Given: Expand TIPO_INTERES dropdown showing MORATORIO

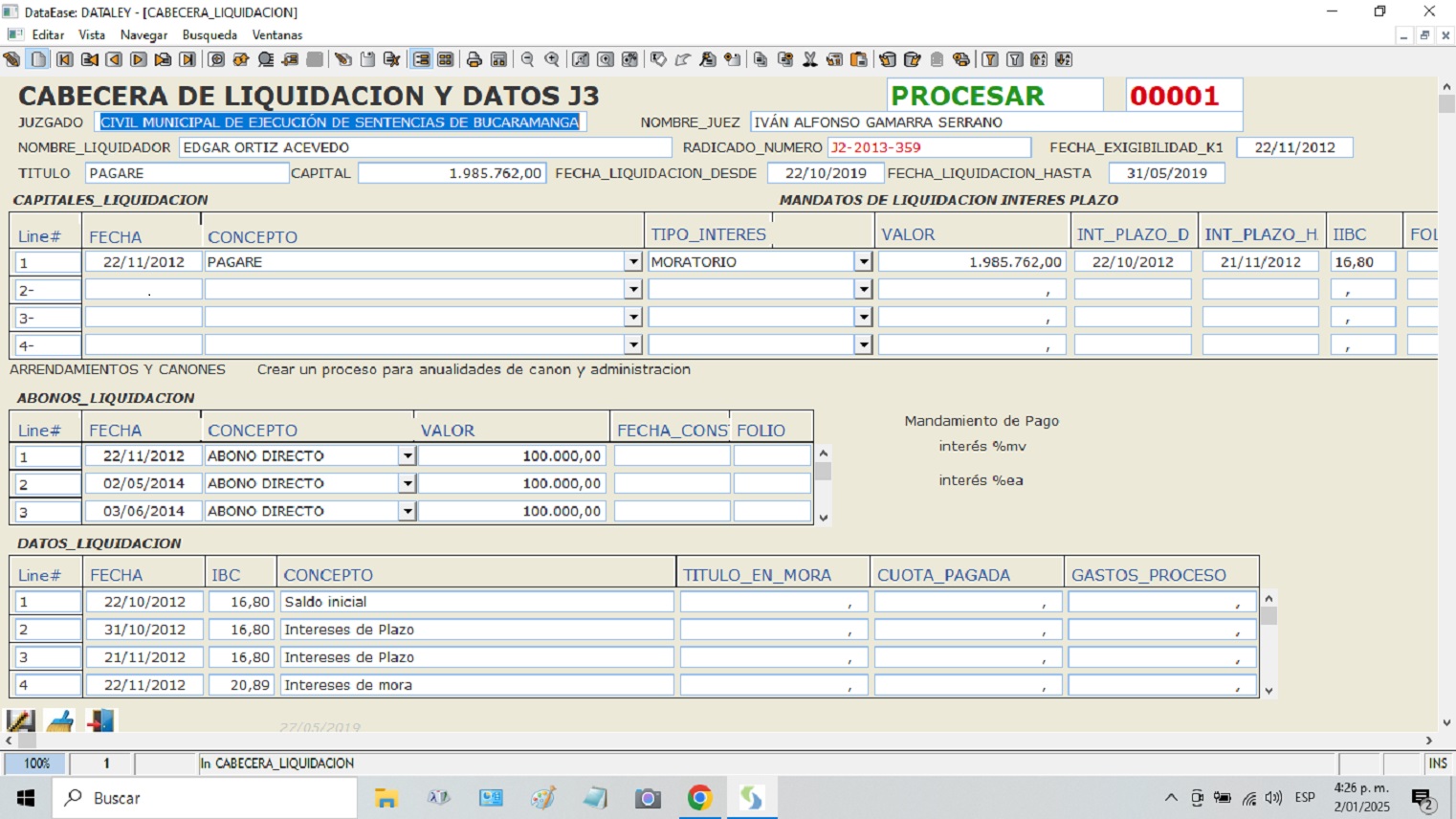Looking at the screenshot, I should [x=863, y=262].
